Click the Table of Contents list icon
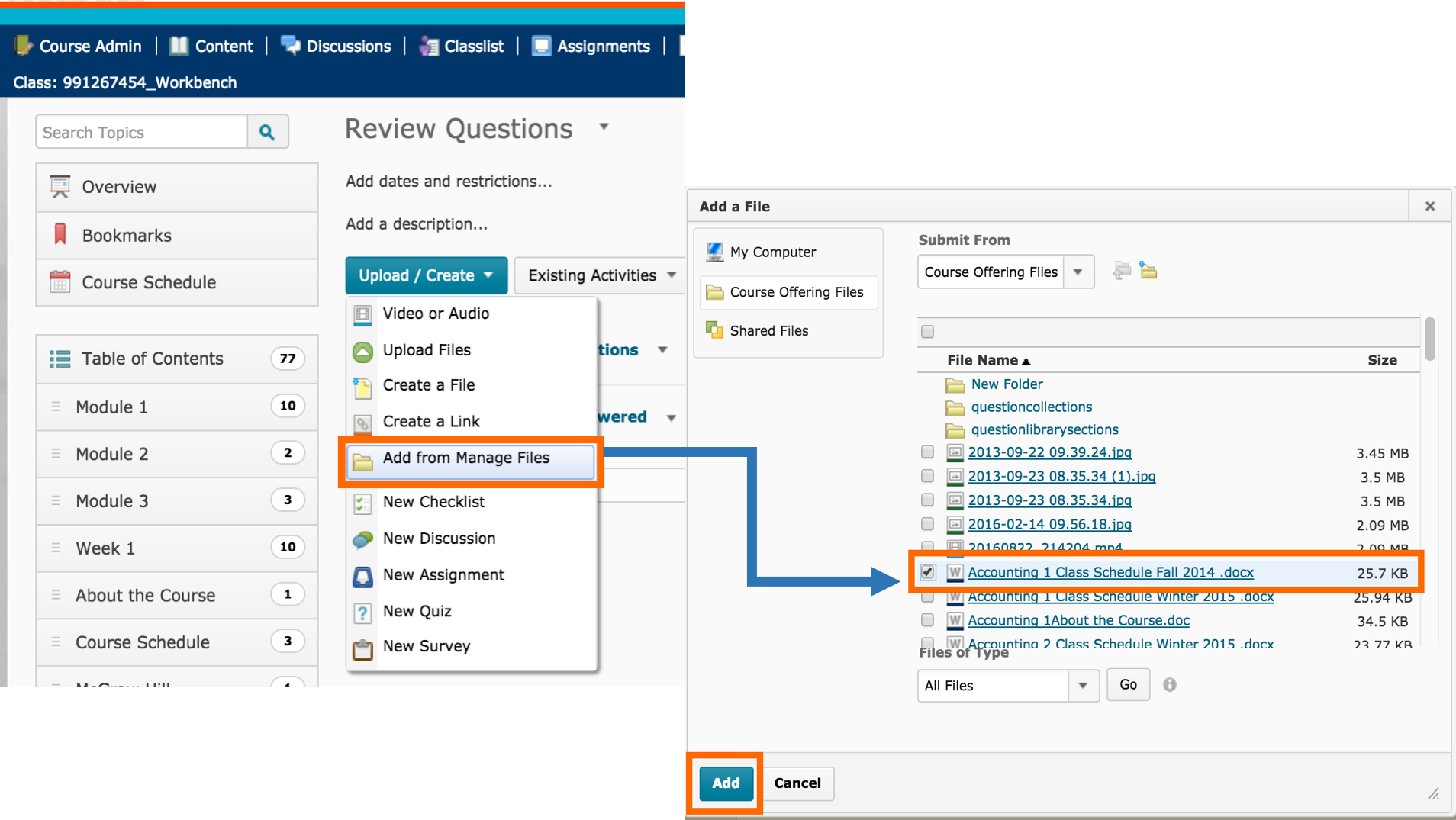 tap(60, 359)
